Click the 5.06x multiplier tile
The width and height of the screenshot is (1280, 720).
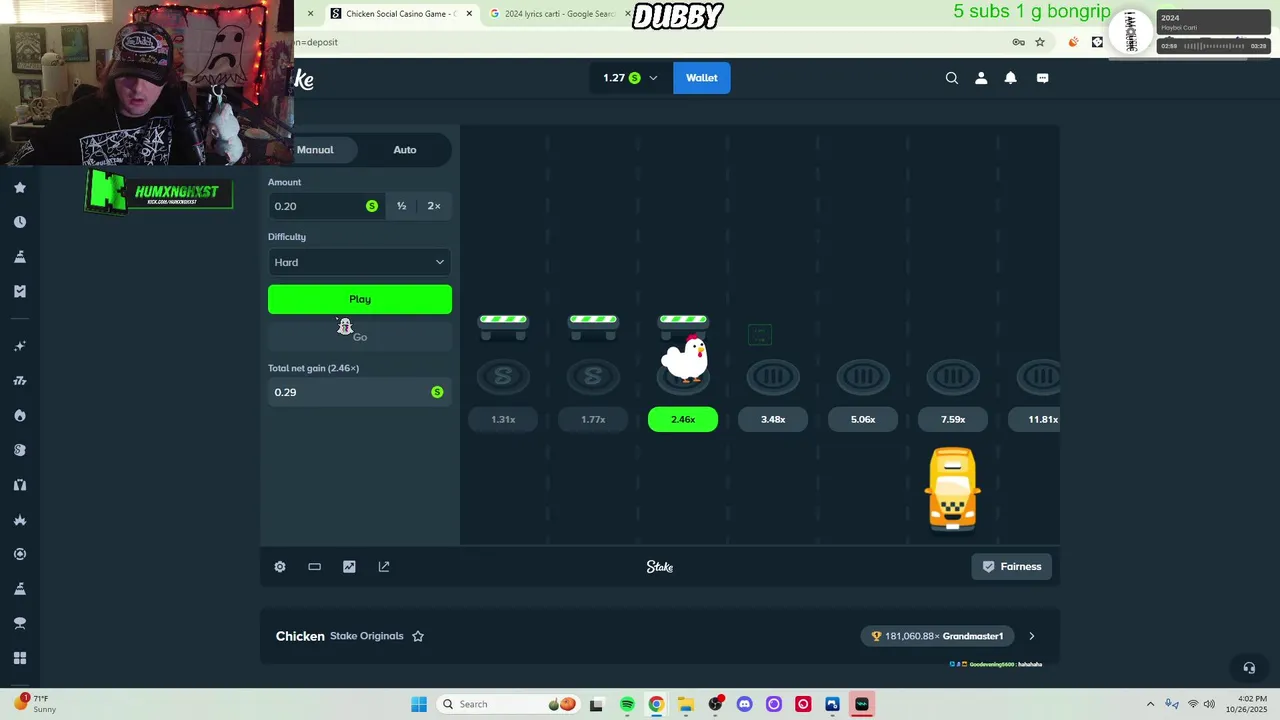coord(863,420)
